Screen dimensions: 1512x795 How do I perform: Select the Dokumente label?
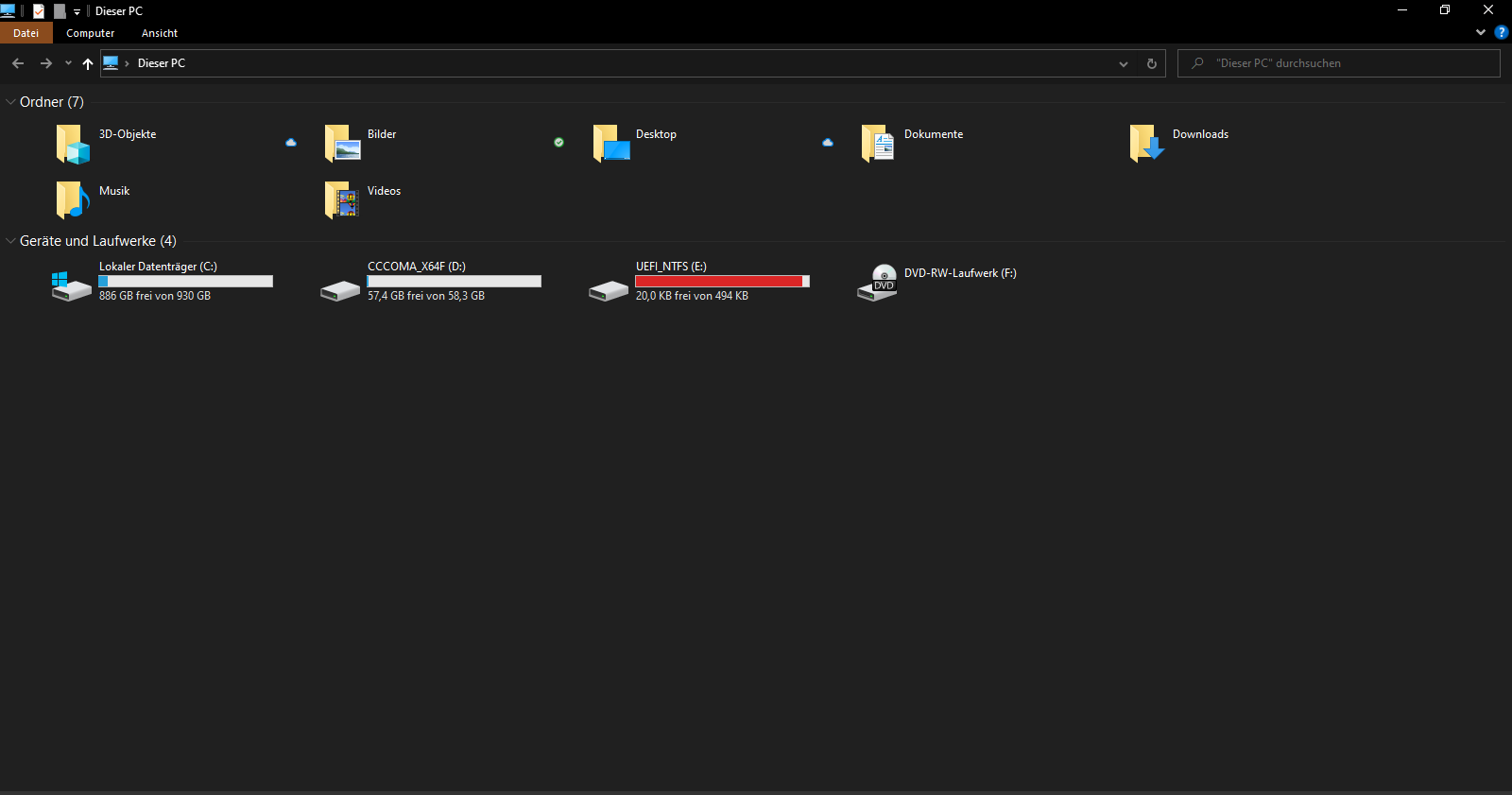(x=934, y=134)
